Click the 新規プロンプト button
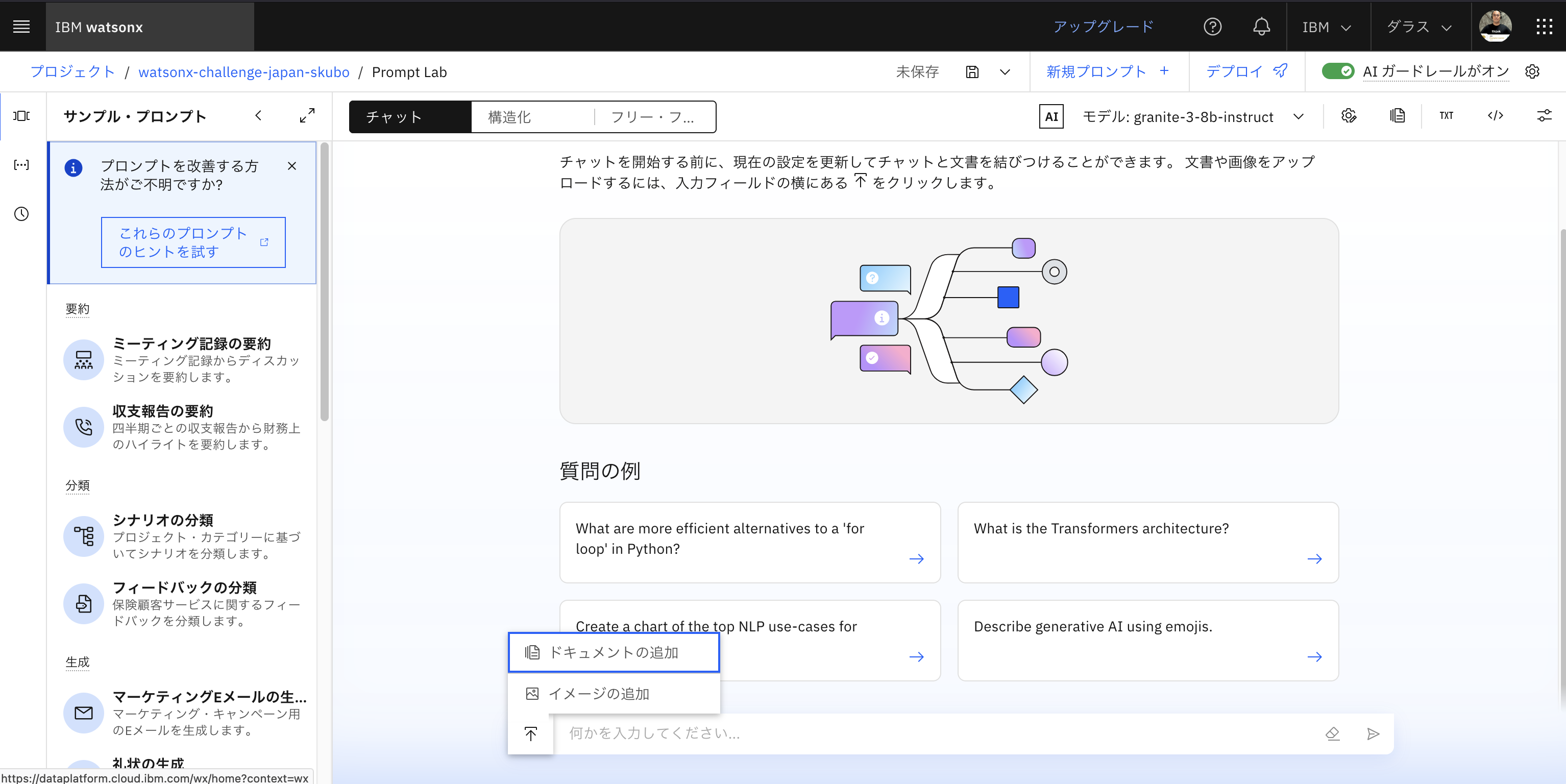Viewport: 1566px width, 784px height. pyautogui.click(x=1108, y=72)
